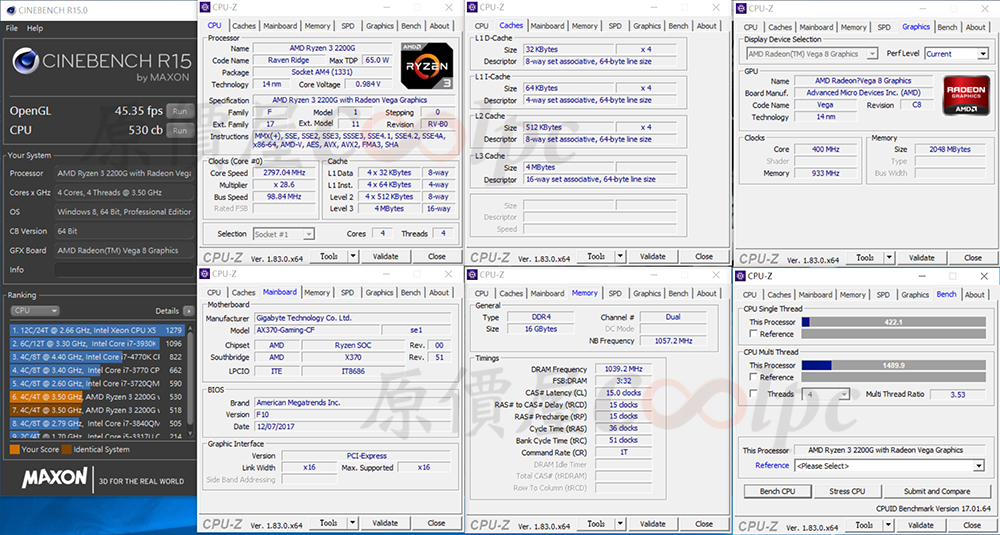Click the CPU-Z title icon in the Caches window
The image size is (1000, 535).
point(473,7)
